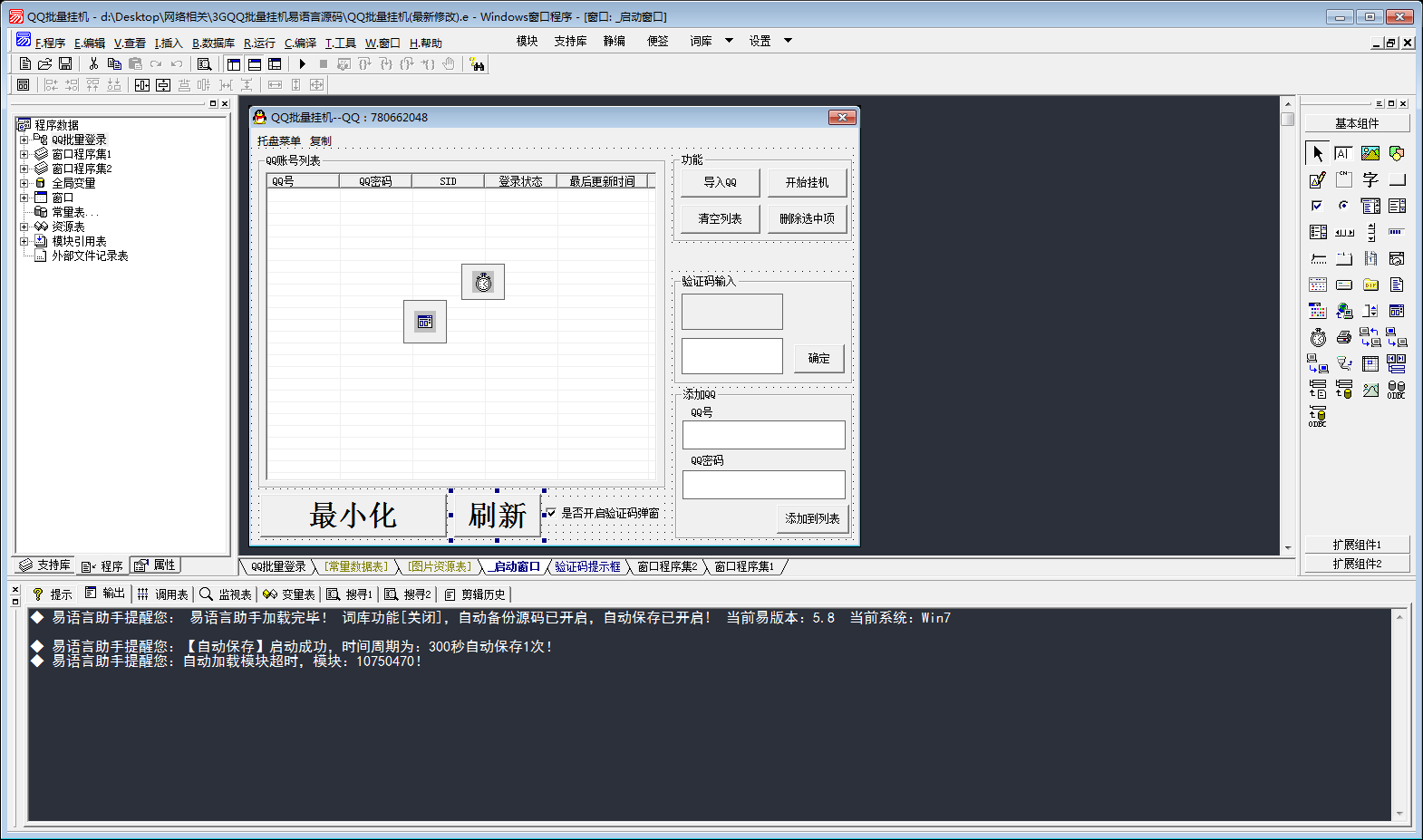Click the 确定 button
This screenshot has height=840, width=1423.
pyautogui.click(x=818, y=358)
